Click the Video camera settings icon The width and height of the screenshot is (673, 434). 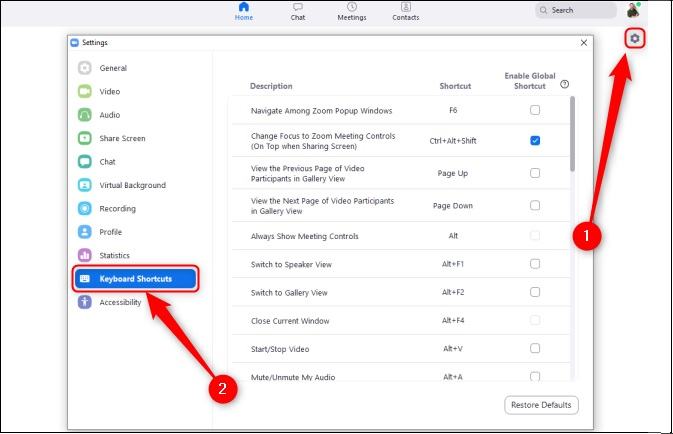coord(85,91)
